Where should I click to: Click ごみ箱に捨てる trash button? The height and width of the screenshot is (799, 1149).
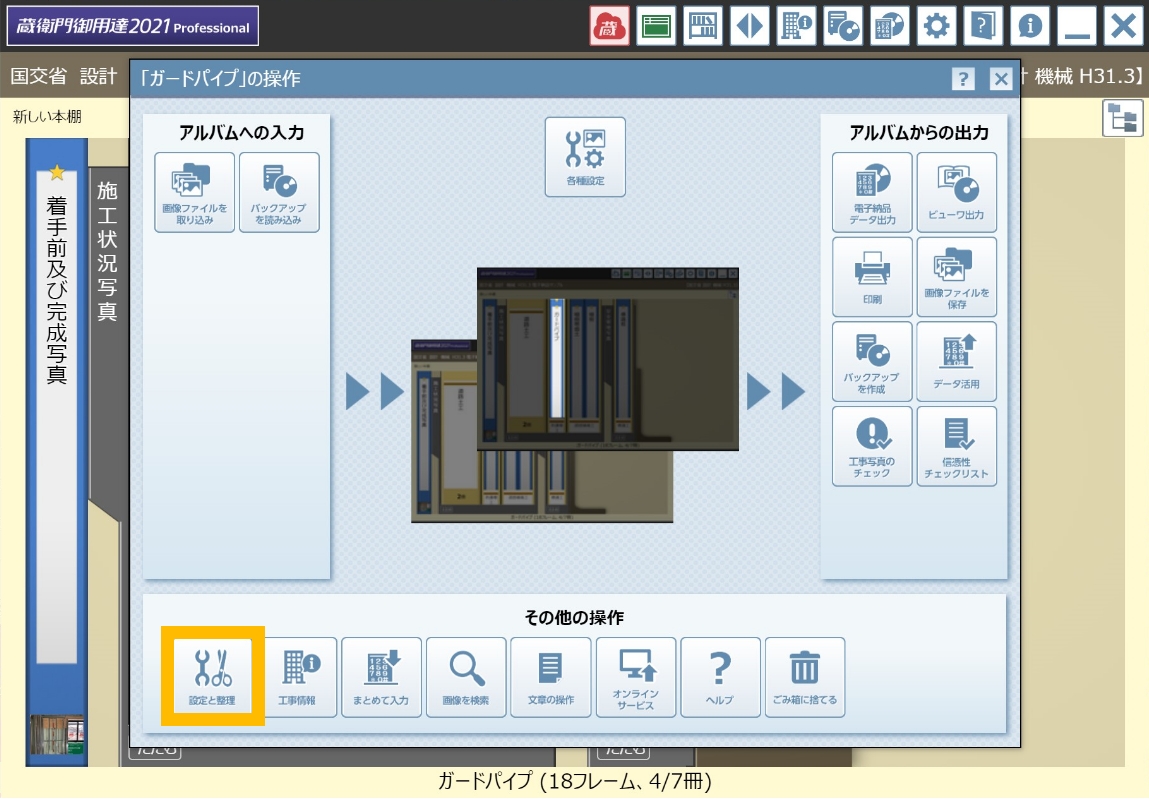pos(805,677)
